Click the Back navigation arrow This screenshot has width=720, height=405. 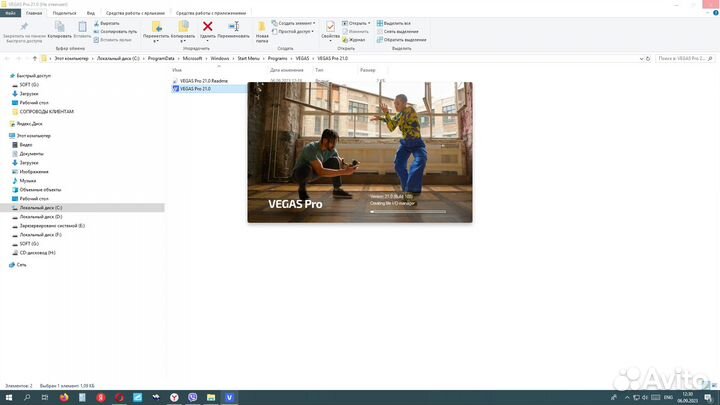click(7, 58)
